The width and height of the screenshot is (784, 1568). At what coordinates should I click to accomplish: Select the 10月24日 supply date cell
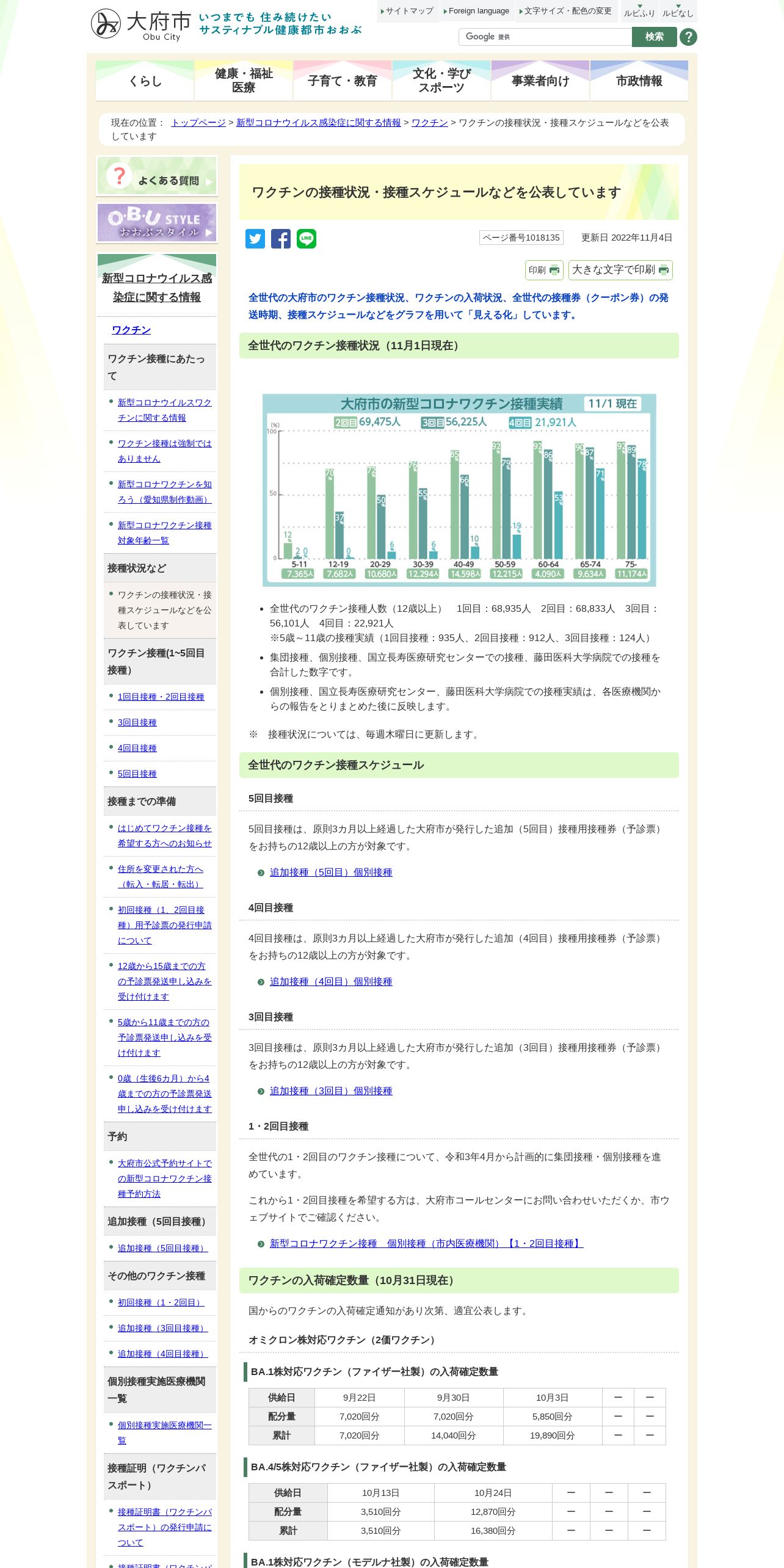tap(493, 1493)
